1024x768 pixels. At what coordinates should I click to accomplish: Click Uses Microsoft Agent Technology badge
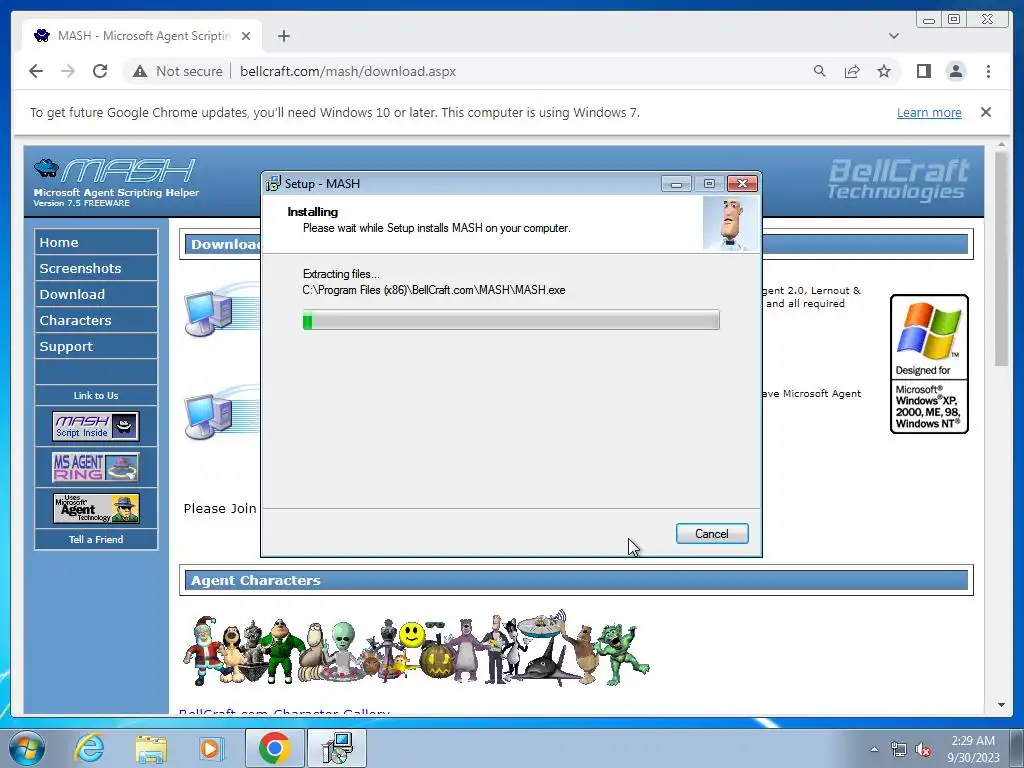(96, 508)
